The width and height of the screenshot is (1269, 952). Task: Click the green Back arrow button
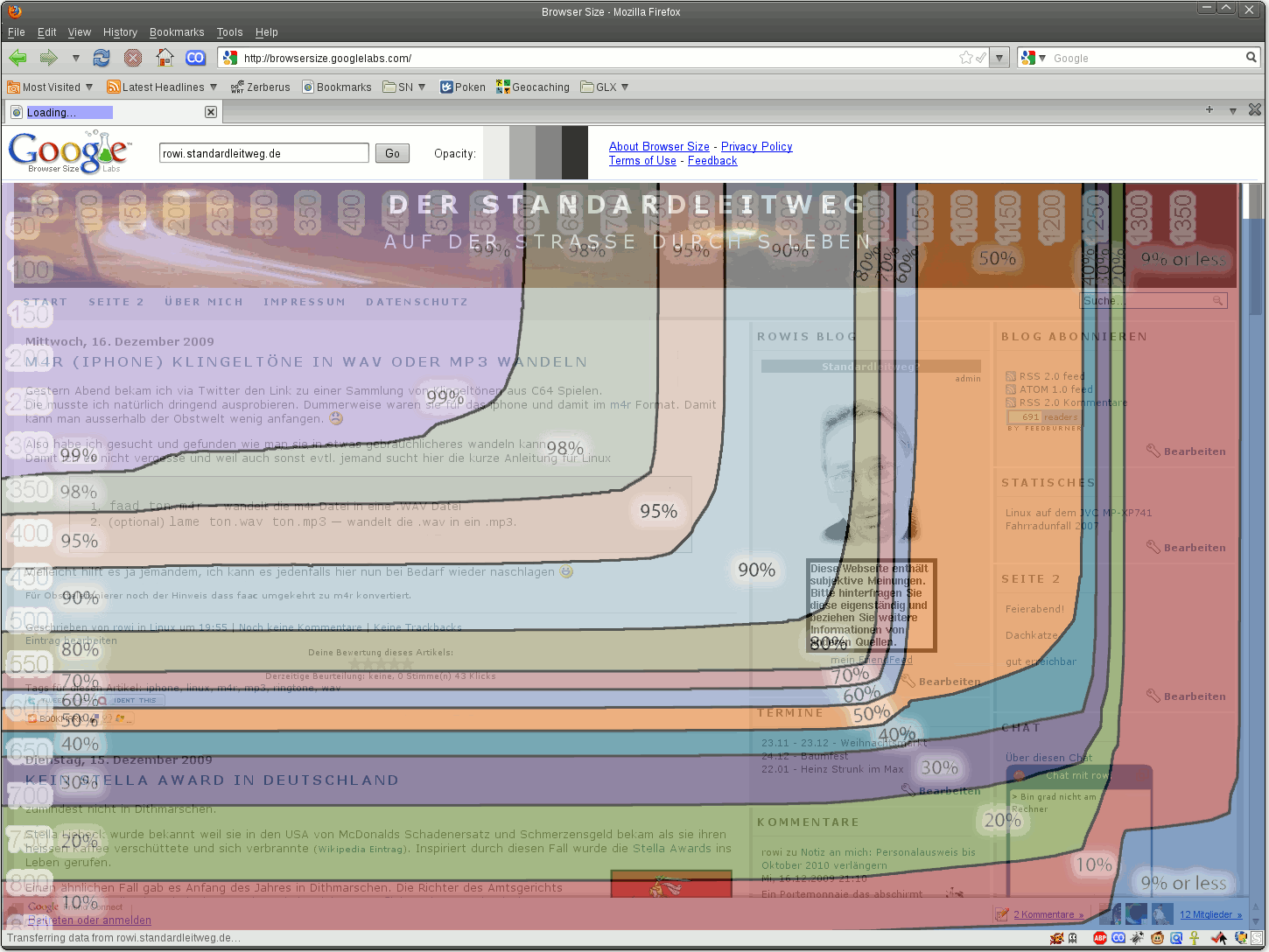click(18, 58)
